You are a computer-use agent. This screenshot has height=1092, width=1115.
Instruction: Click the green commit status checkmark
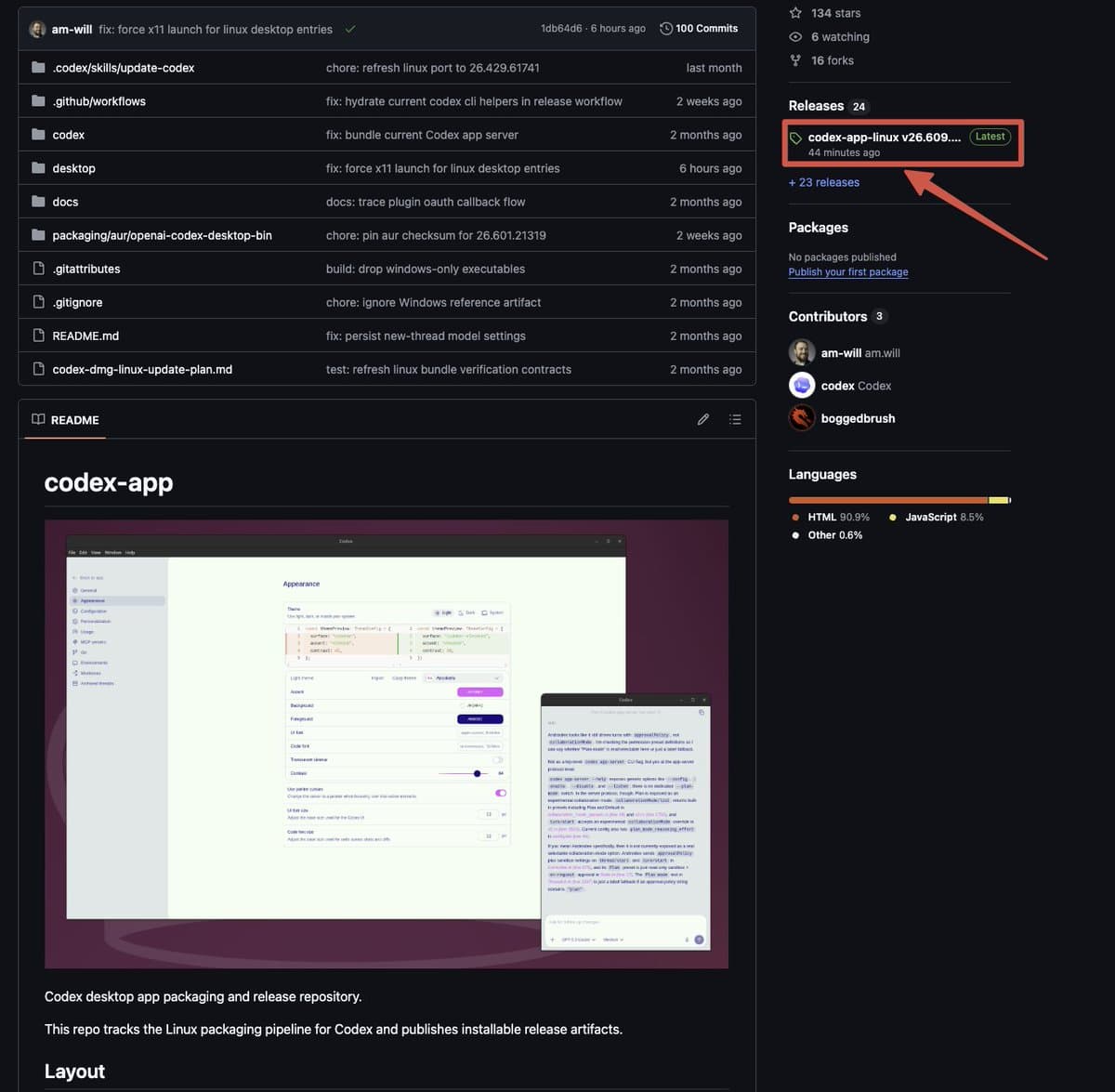pyautogui.click(x=350, y=29)
